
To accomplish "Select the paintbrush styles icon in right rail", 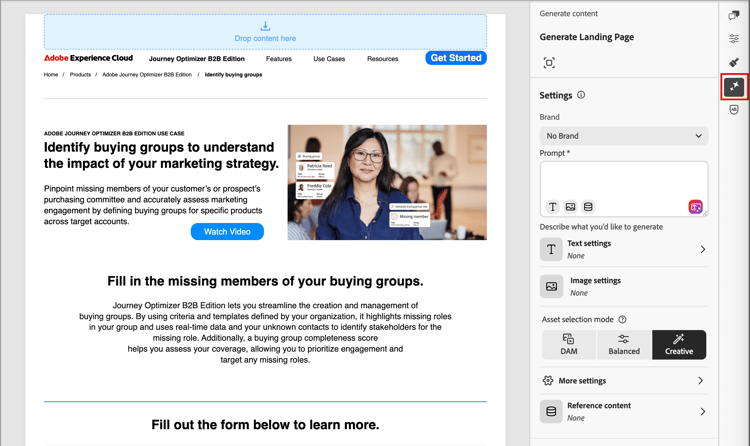I will point(734,62).
